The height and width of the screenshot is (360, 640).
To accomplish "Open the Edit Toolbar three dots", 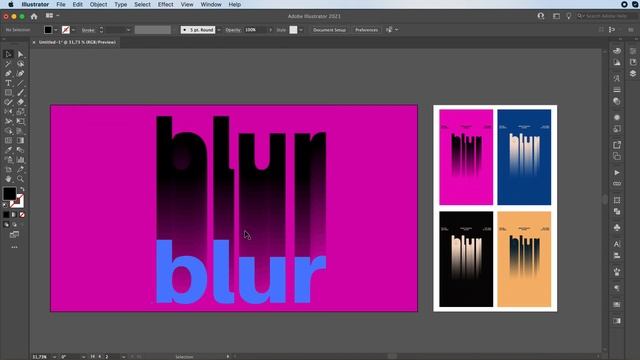I will (x=14, y=247).
